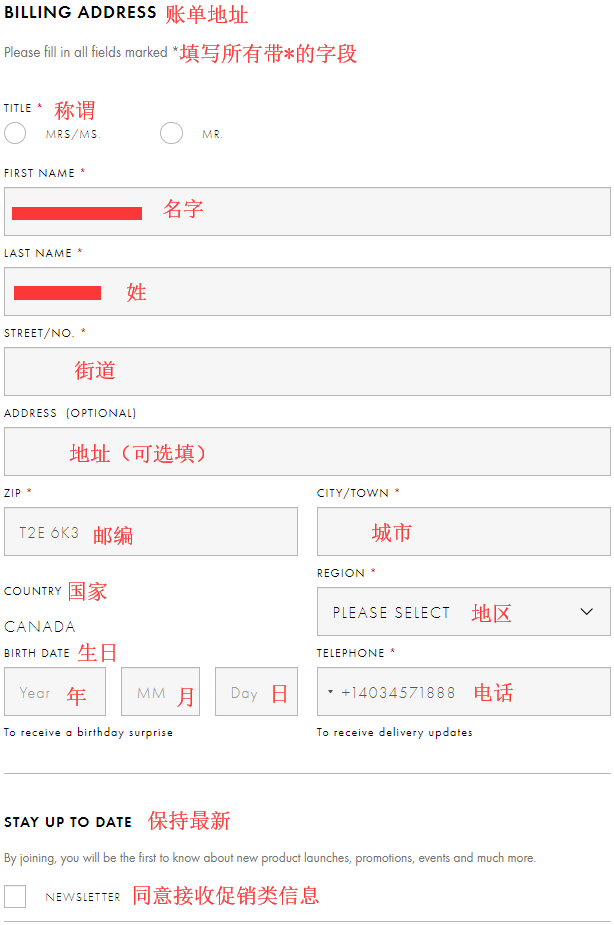Screen dimensions: 614x925
Task: Click the MRS/MS. label text
Action: 73,135
